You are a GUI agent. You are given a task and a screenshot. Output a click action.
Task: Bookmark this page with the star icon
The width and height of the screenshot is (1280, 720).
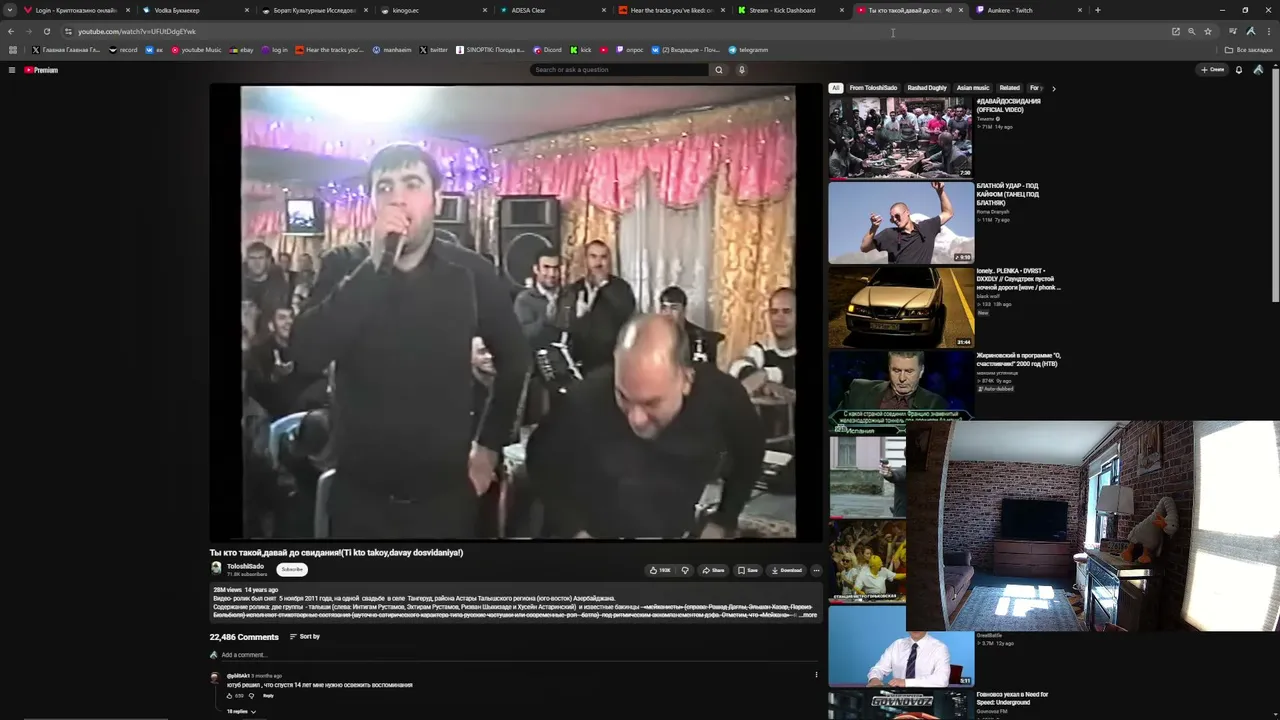coord(1208,31)
